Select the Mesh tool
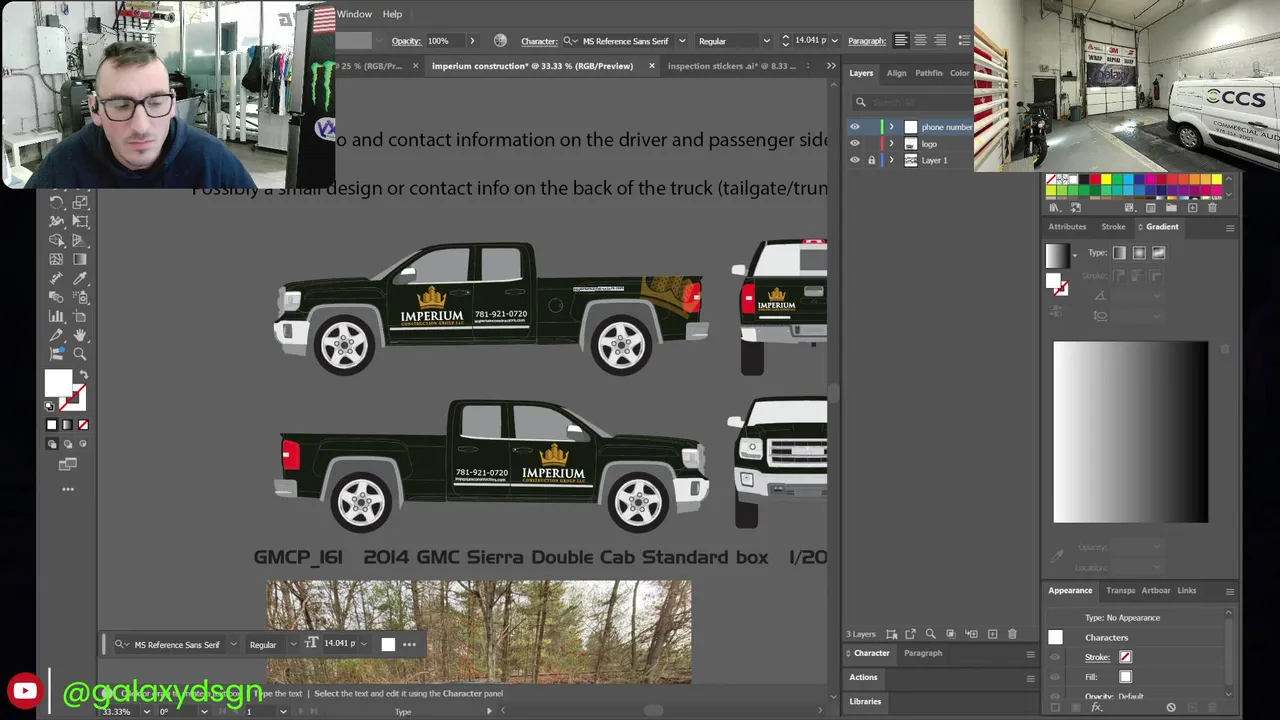Screen dimensions: 1280x720 click(x=57, y=259)
